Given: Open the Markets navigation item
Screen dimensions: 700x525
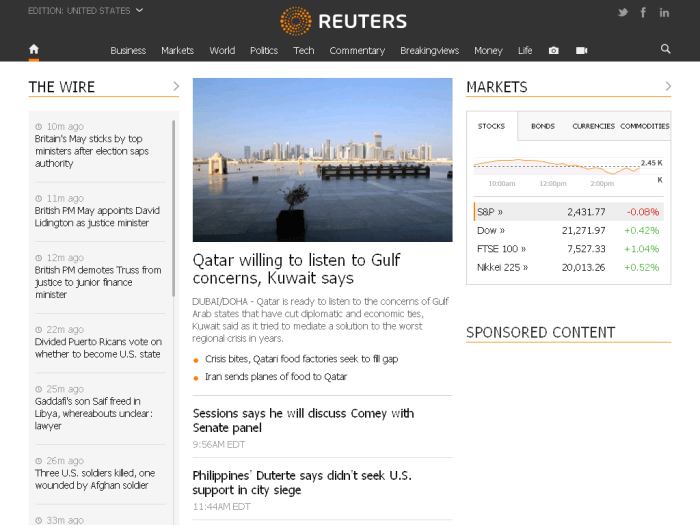Looking at the screenshot, I should coord(177,50).
